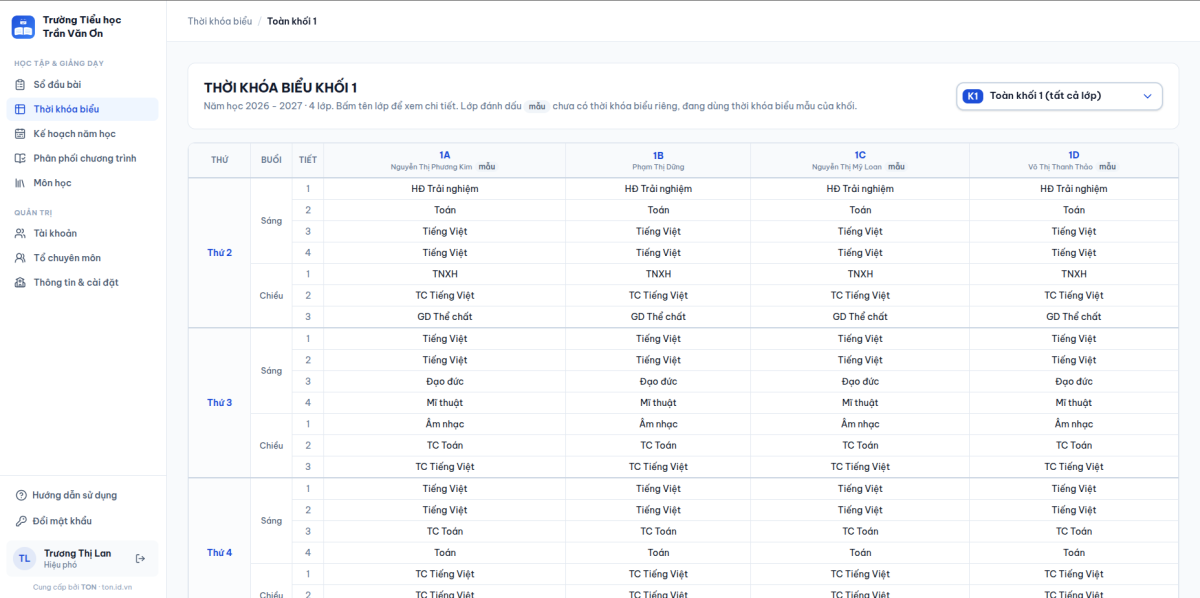
Task: Go to Môn học in the sidebar
Action: [82, 183]
